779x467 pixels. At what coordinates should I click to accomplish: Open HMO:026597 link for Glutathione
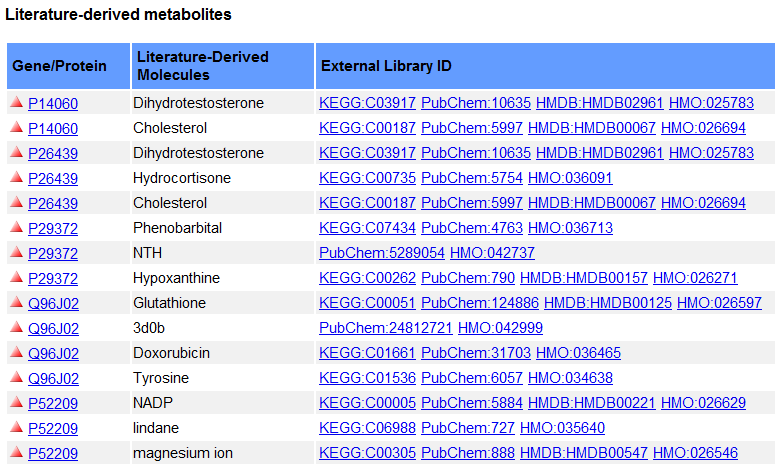pyautogui.click(x=719, y=303)
